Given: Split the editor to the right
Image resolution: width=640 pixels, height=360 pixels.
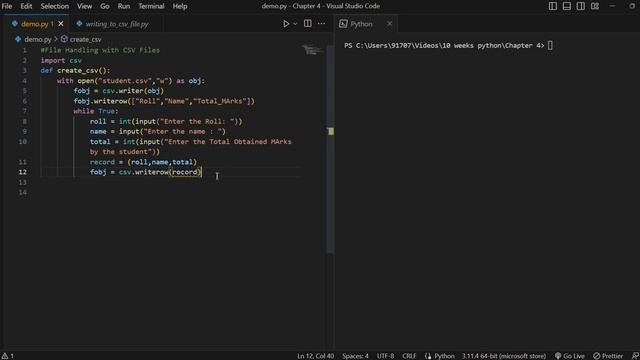Looking at the screenshot, I should point(308,24).
